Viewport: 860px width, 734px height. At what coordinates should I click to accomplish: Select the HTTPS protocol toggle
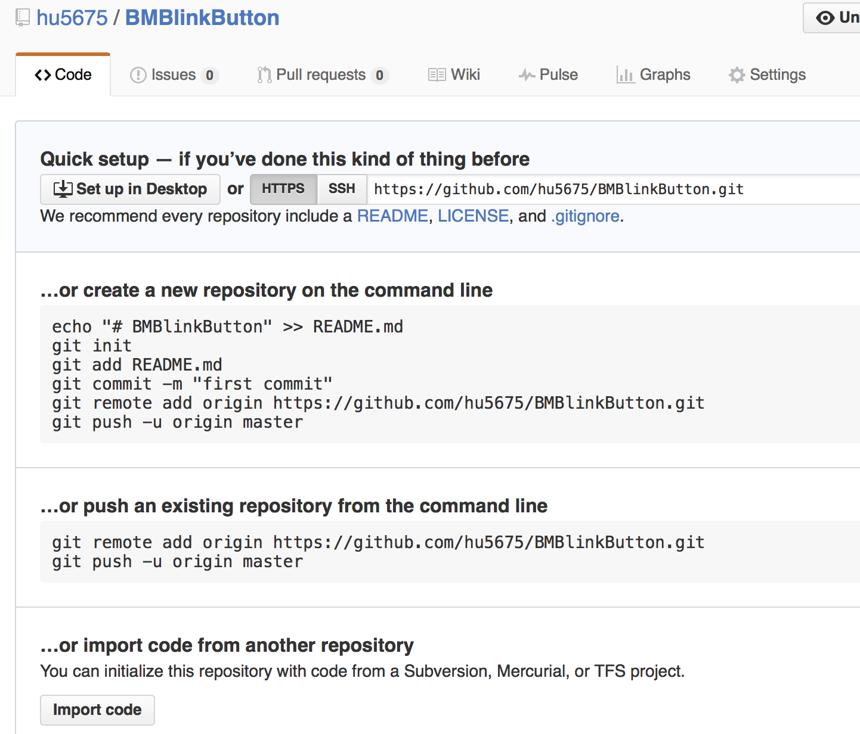(283, 189)
